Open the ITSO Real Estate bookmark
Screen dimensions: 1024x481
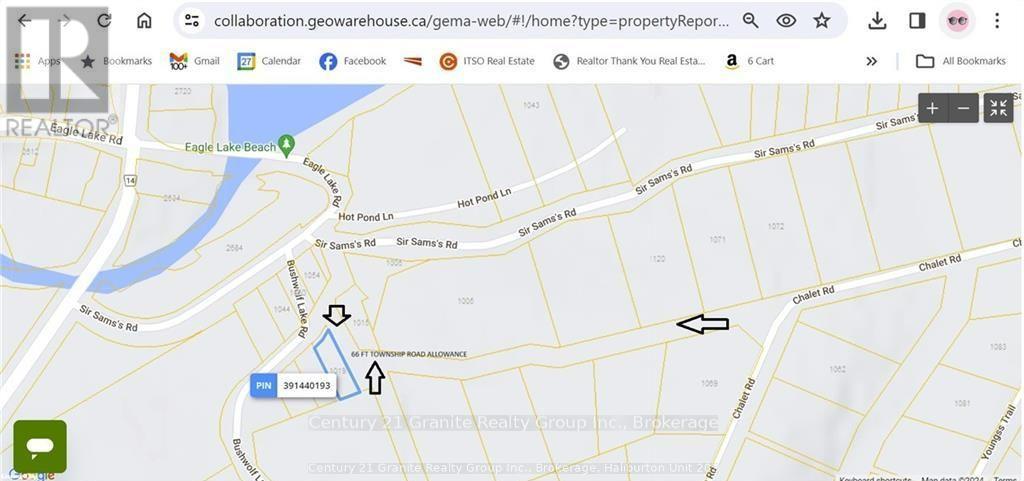click(487, 61)
